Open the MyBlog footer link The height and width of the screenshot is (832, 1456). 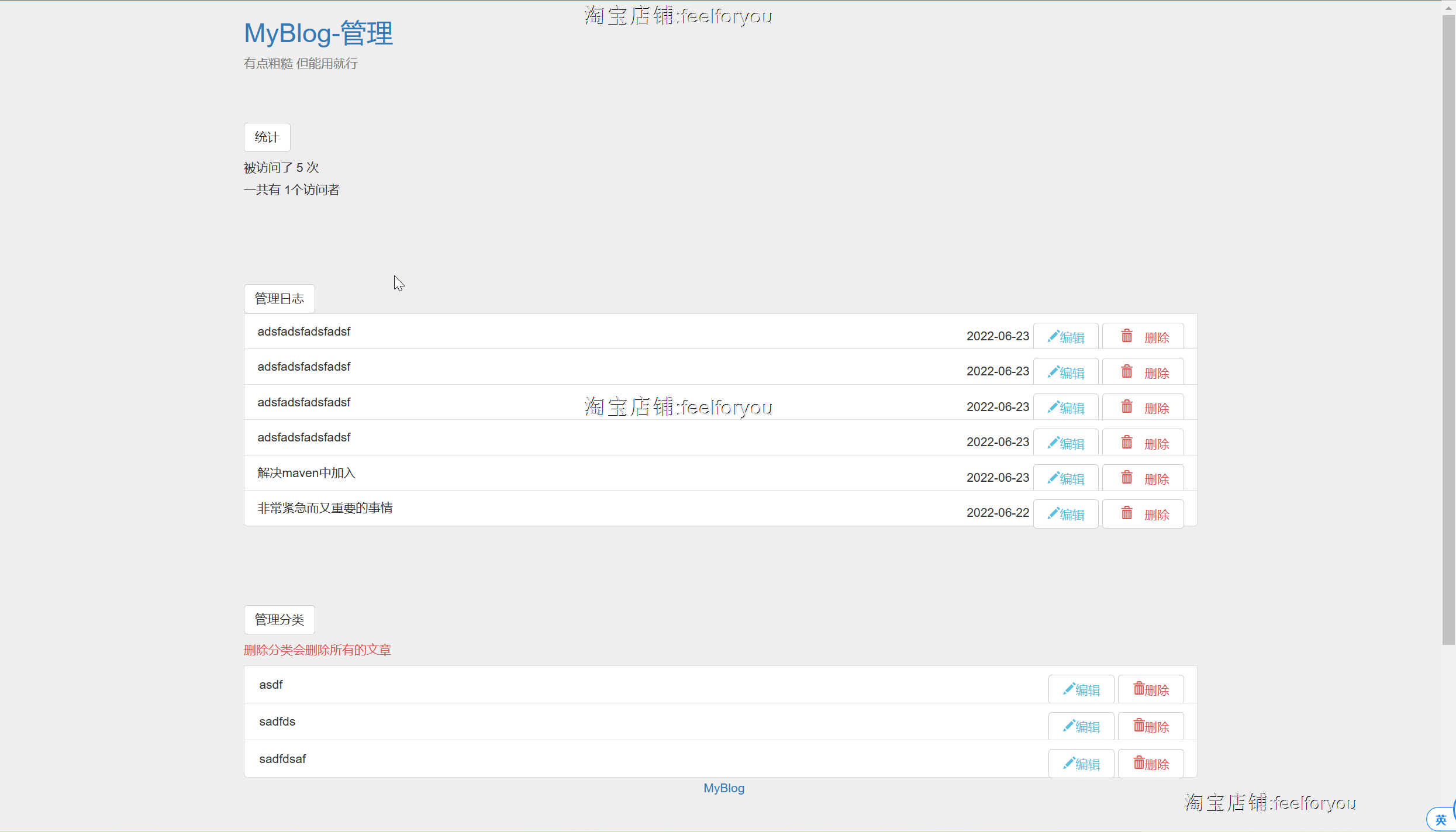[724, 788]
